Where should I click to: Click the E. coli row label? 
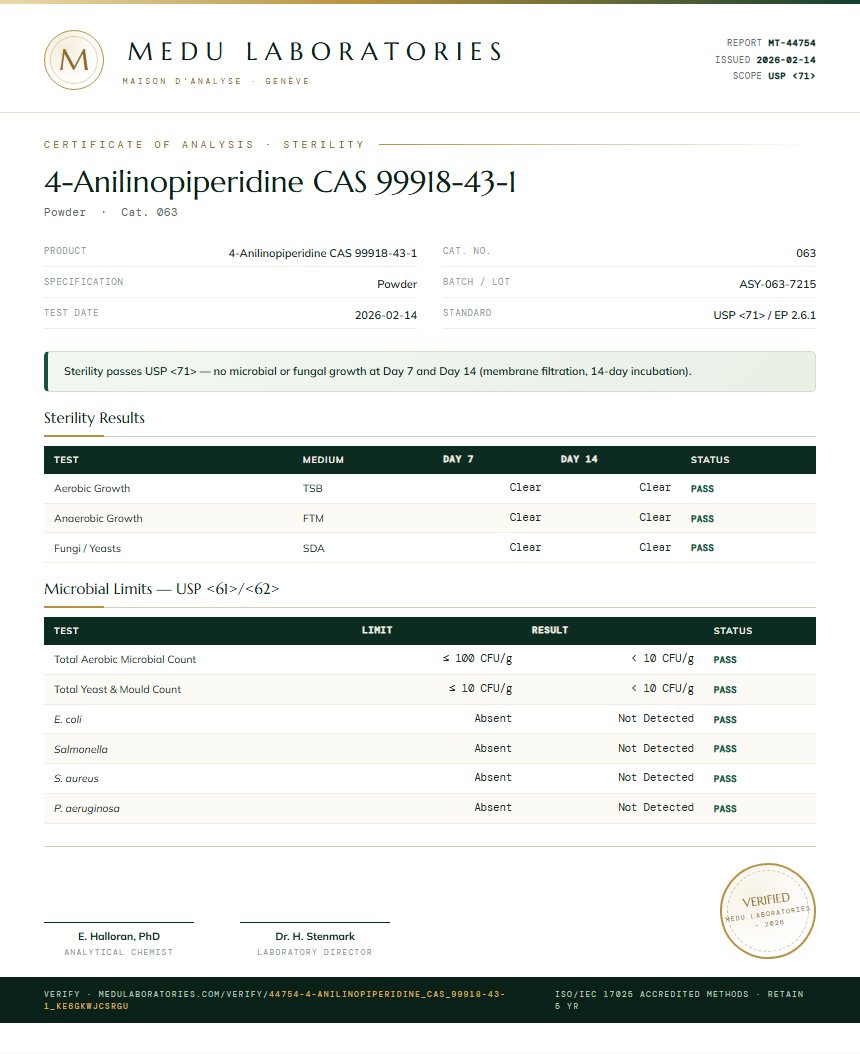click(67, 719)
